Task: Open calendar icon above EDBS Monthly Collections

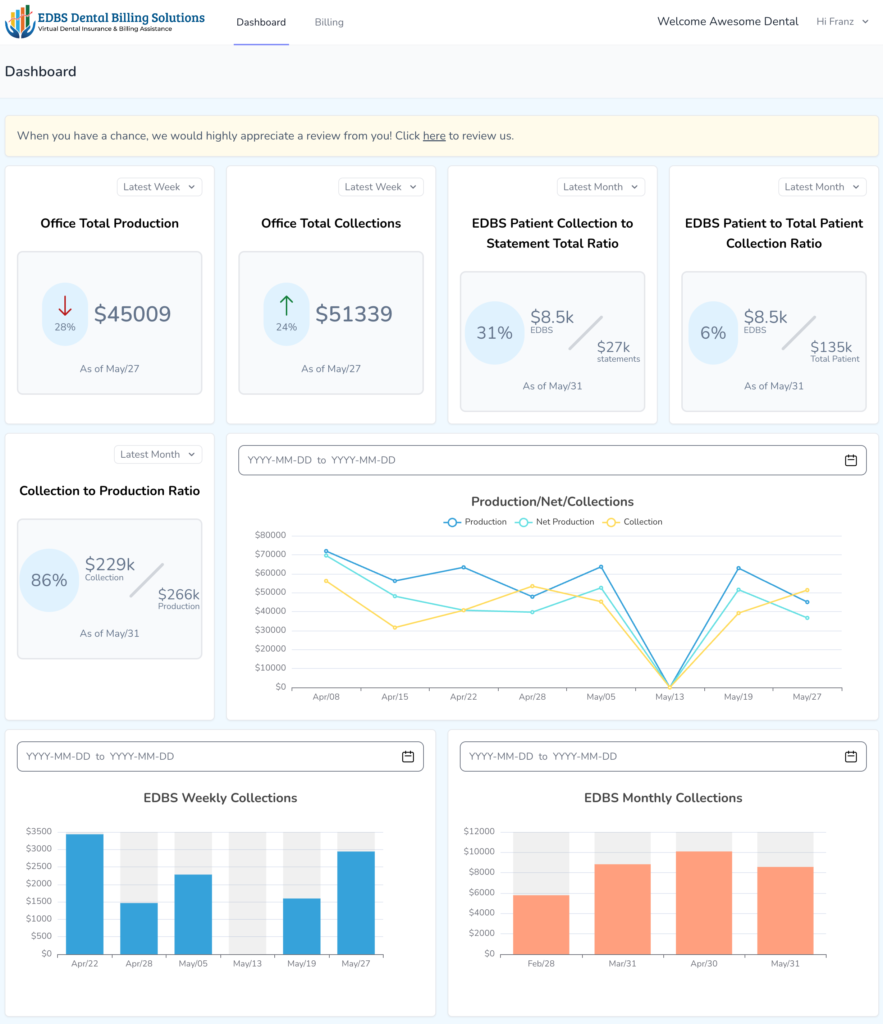Action: click(x=850, y=756)
